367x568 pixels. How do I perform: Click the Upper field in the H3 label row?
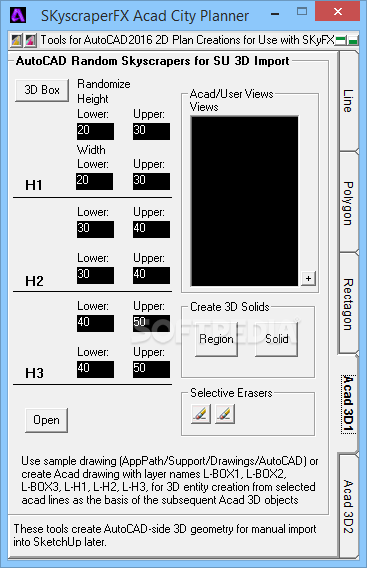pos(151,369)
